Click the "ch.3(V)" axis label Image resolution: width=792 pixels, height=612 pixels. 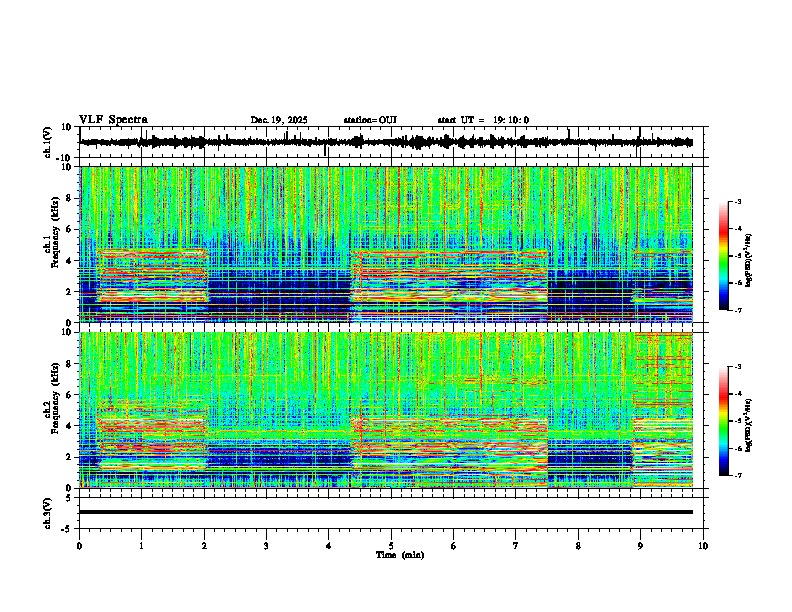pyautogui.click(x=47, y=513)
